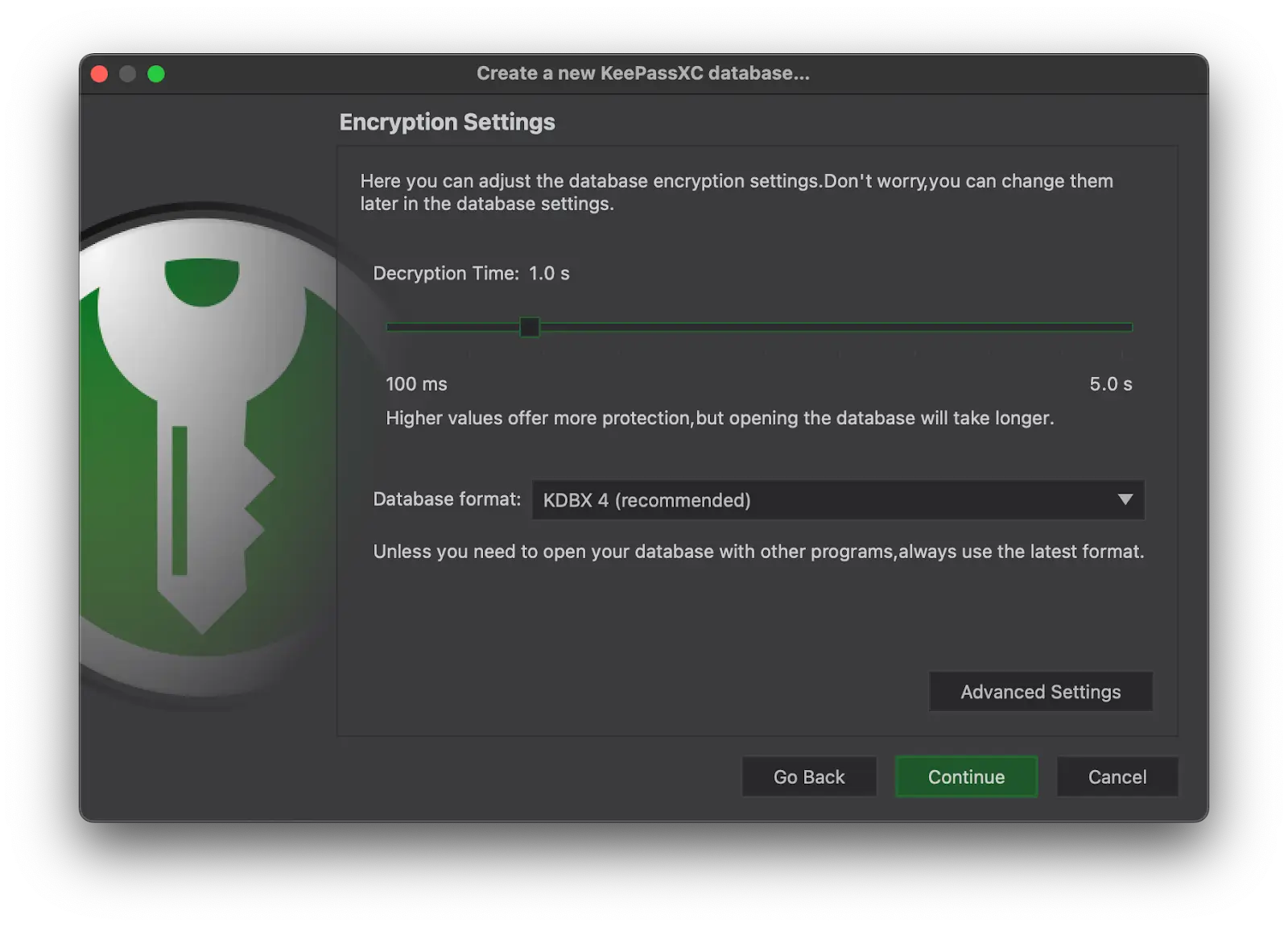Screen dimensions: 1288x927
Task: Click the KeePassXC key logo icon
Action: [201, 443]
